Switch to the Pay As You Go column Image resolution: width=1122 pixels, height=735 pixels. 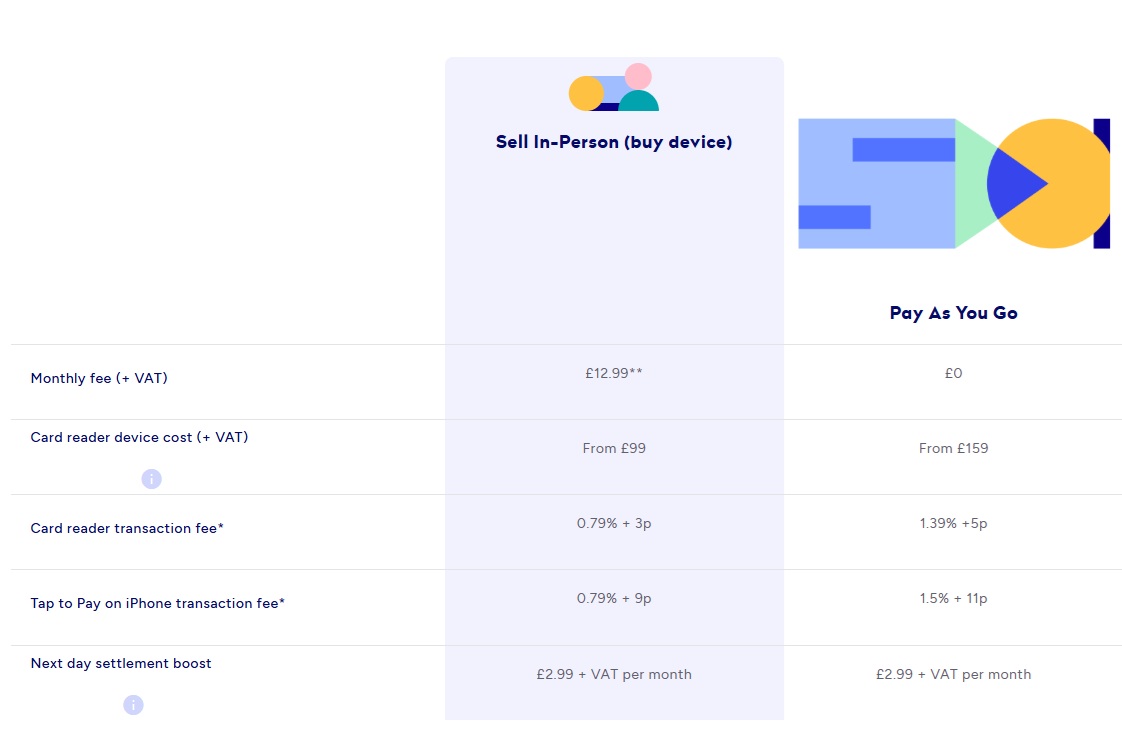(953, 312)
